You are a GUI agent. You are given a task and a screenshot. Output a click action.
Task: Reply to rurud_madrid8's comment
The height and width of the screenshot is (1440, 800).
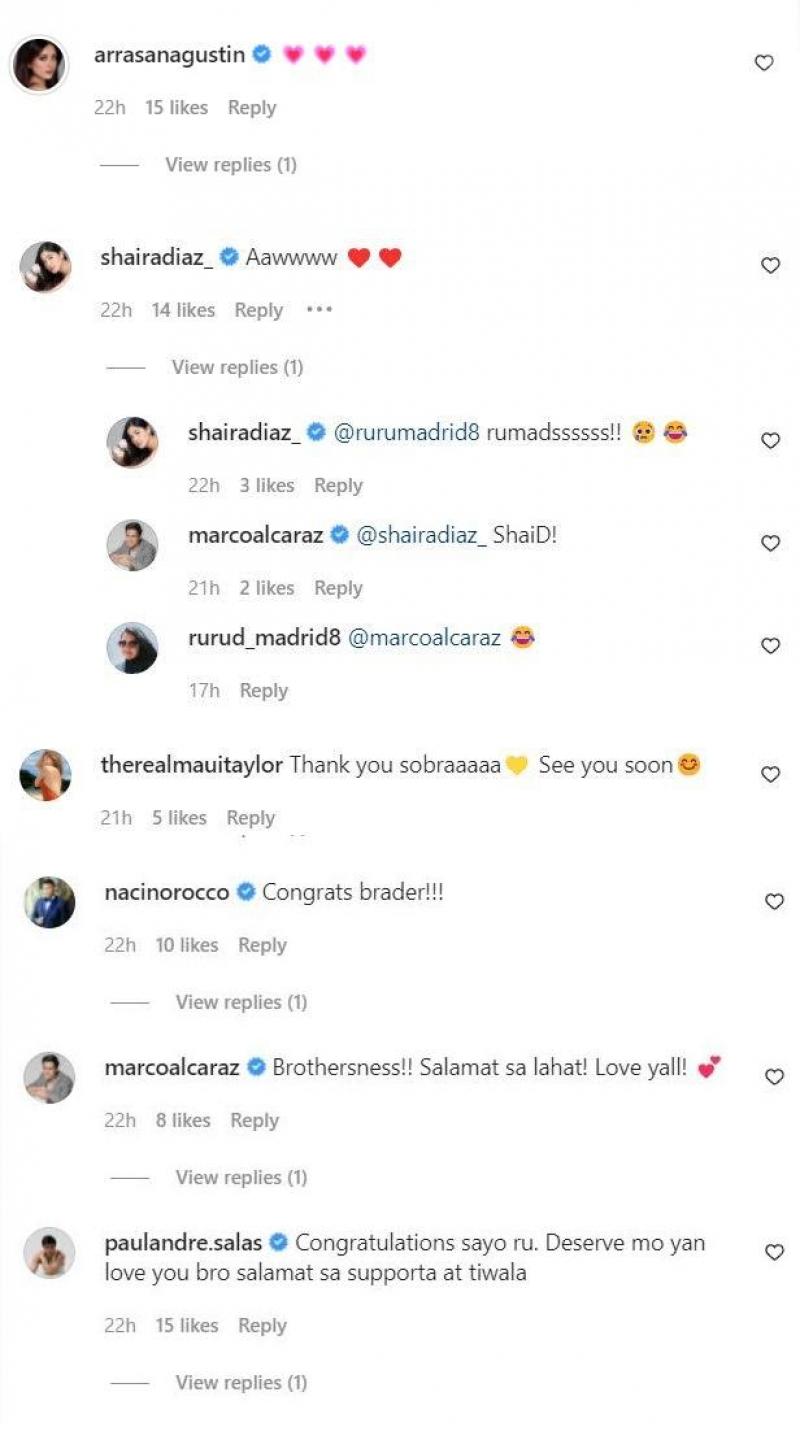pyautogui.click(x=263, y=690)
